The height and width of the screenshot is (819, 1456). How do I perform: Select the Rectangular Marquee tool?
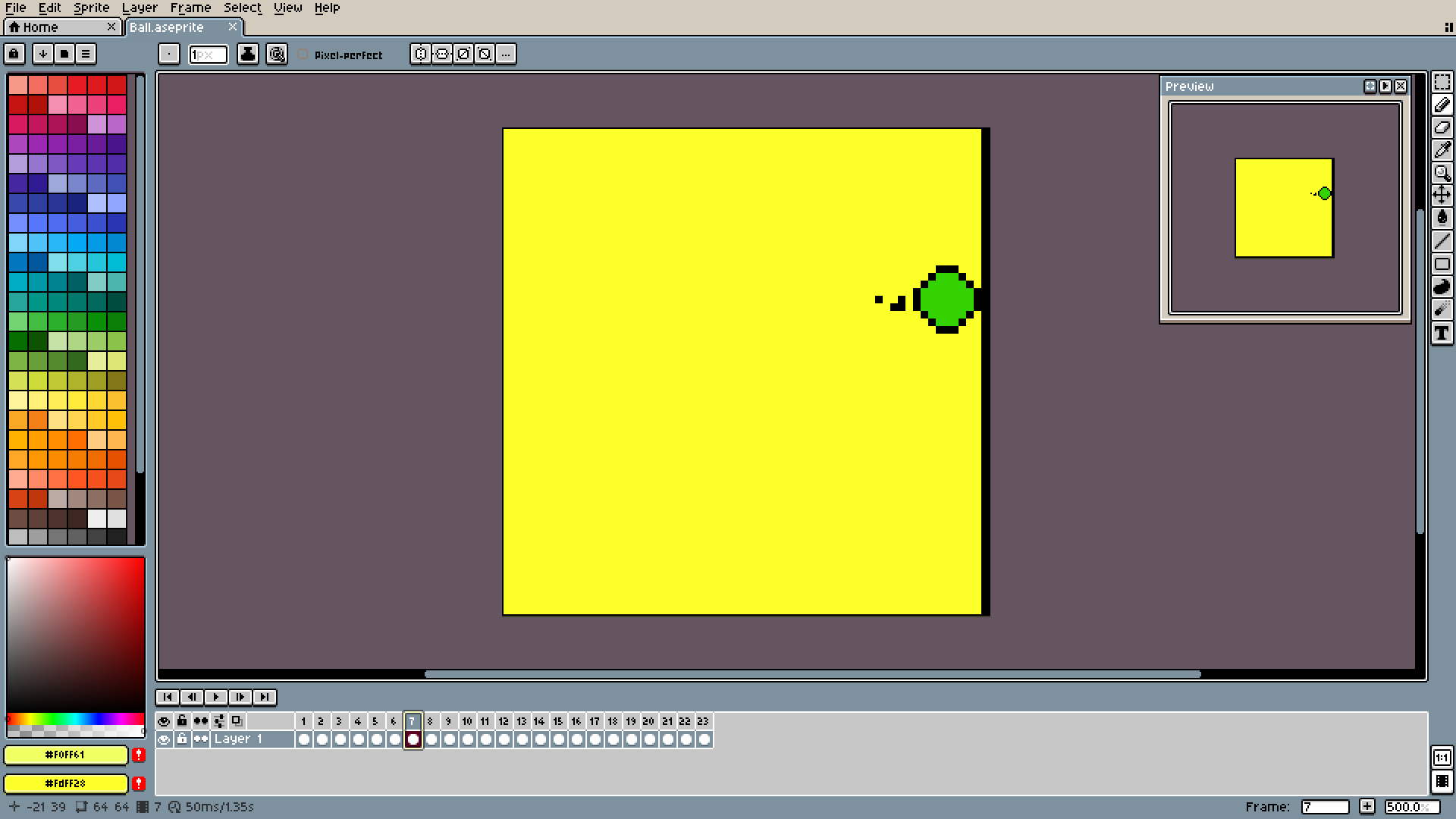coord(1442,82)
